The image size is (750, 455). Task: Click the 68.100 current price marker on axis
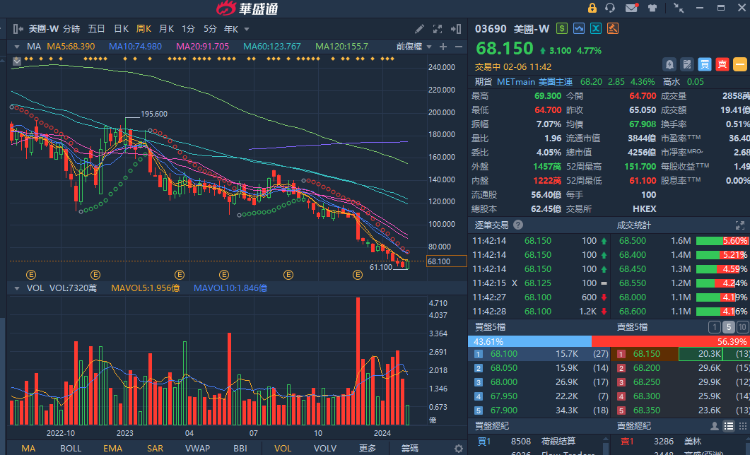click(446, 261)
